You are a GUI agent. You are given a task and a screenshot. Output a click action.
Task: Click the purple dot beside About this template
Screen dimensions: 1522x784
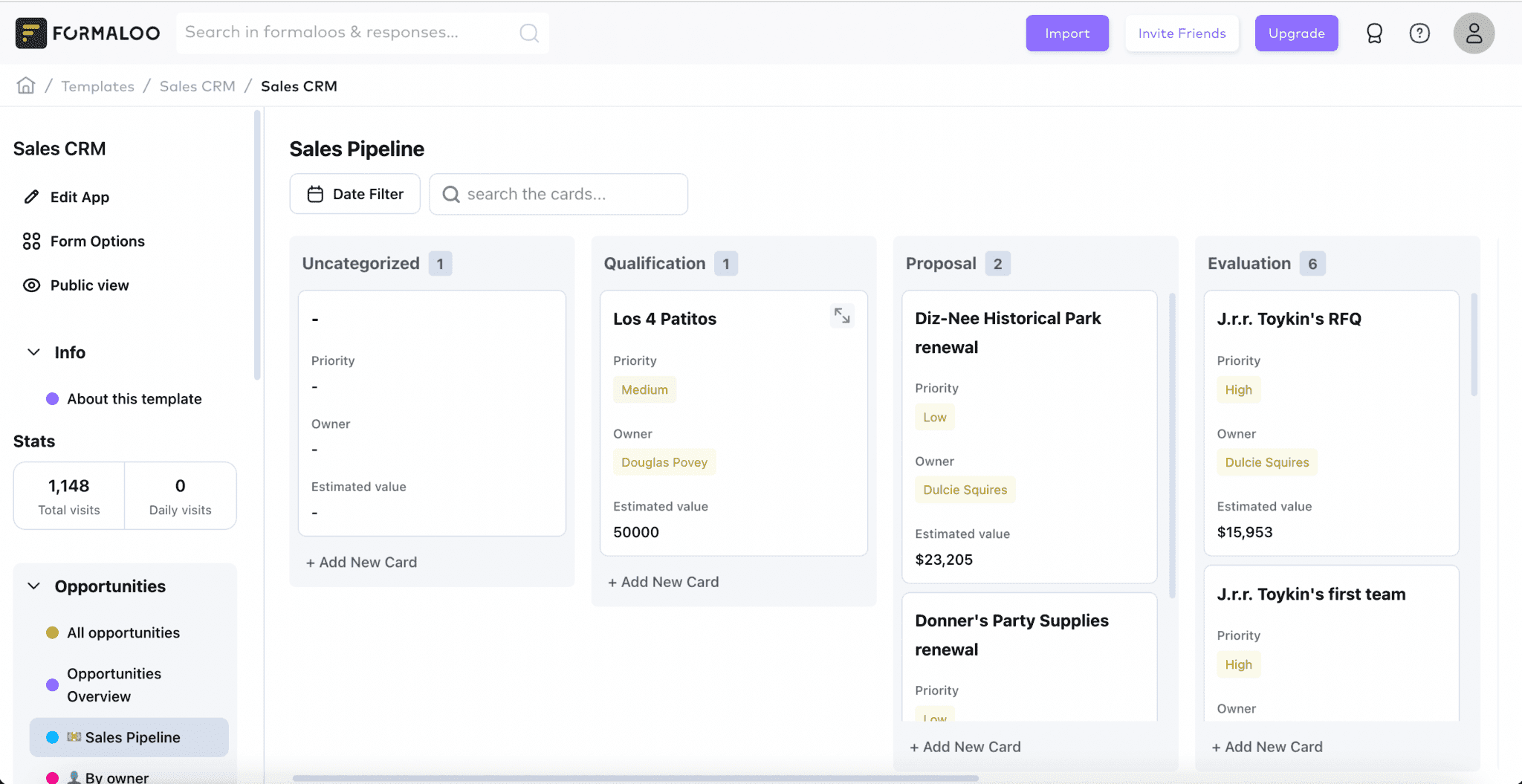[52, 399]
